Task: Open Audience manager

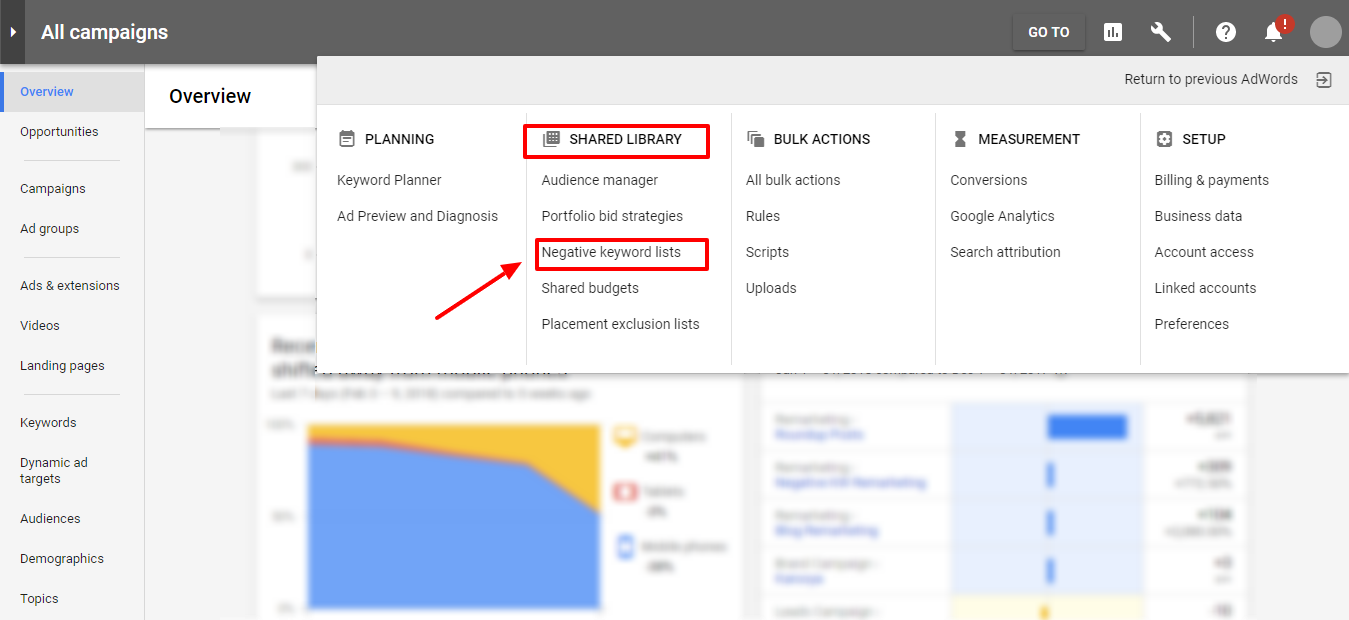Action: (x=600, y=180)
